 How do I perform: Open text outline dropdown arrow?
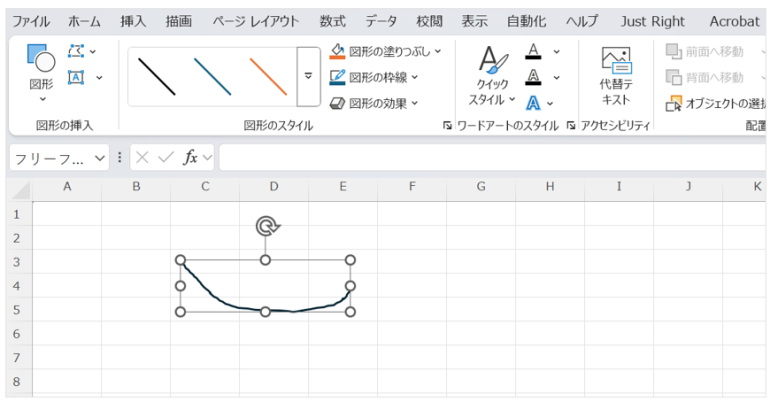point(556,78)
